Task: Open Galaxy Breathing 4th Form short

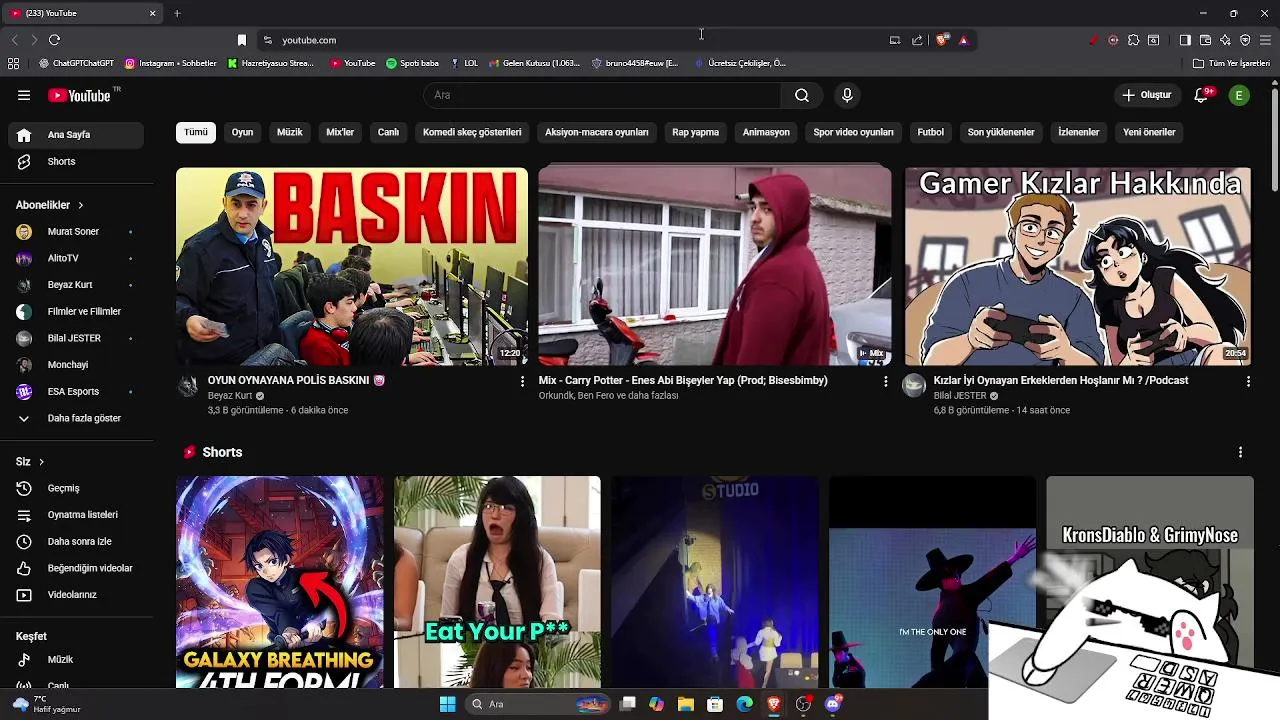Action: (x=279, y=582)
